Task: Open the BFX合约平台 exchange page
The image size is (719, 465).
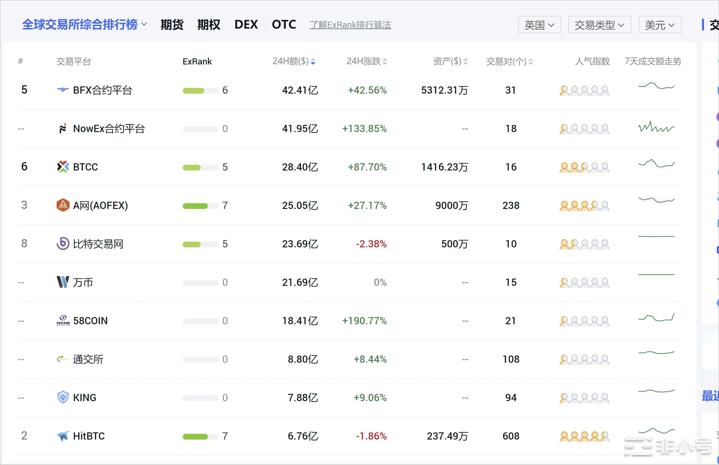Action: (102, 90)
